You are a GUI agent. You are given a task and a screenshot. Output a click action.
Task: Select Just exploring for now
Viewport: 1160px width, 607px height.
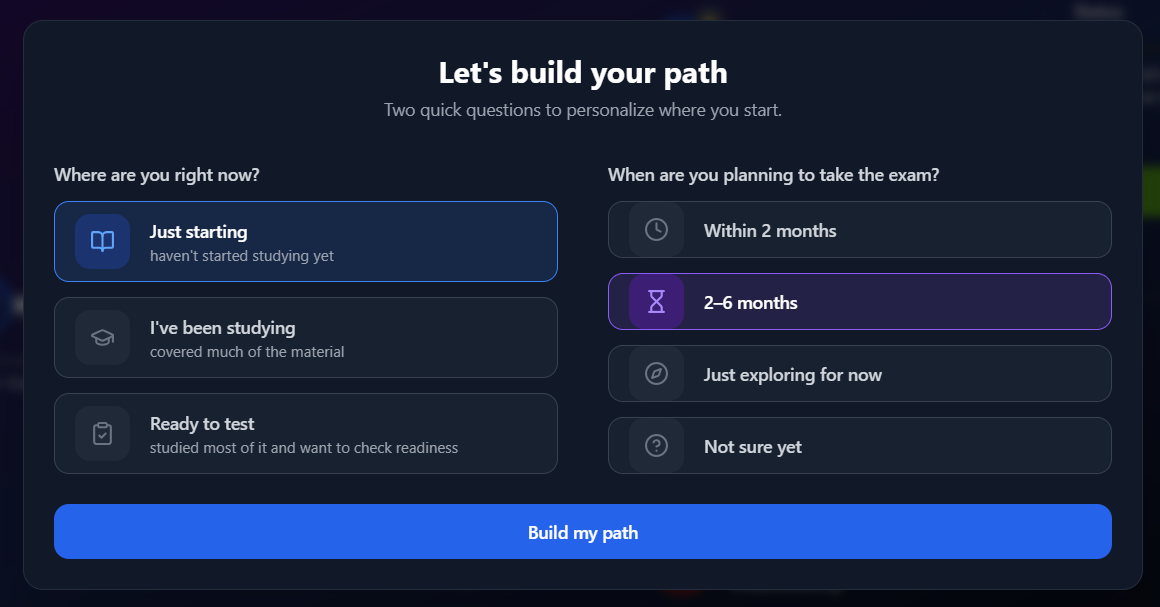pos(860,373)
